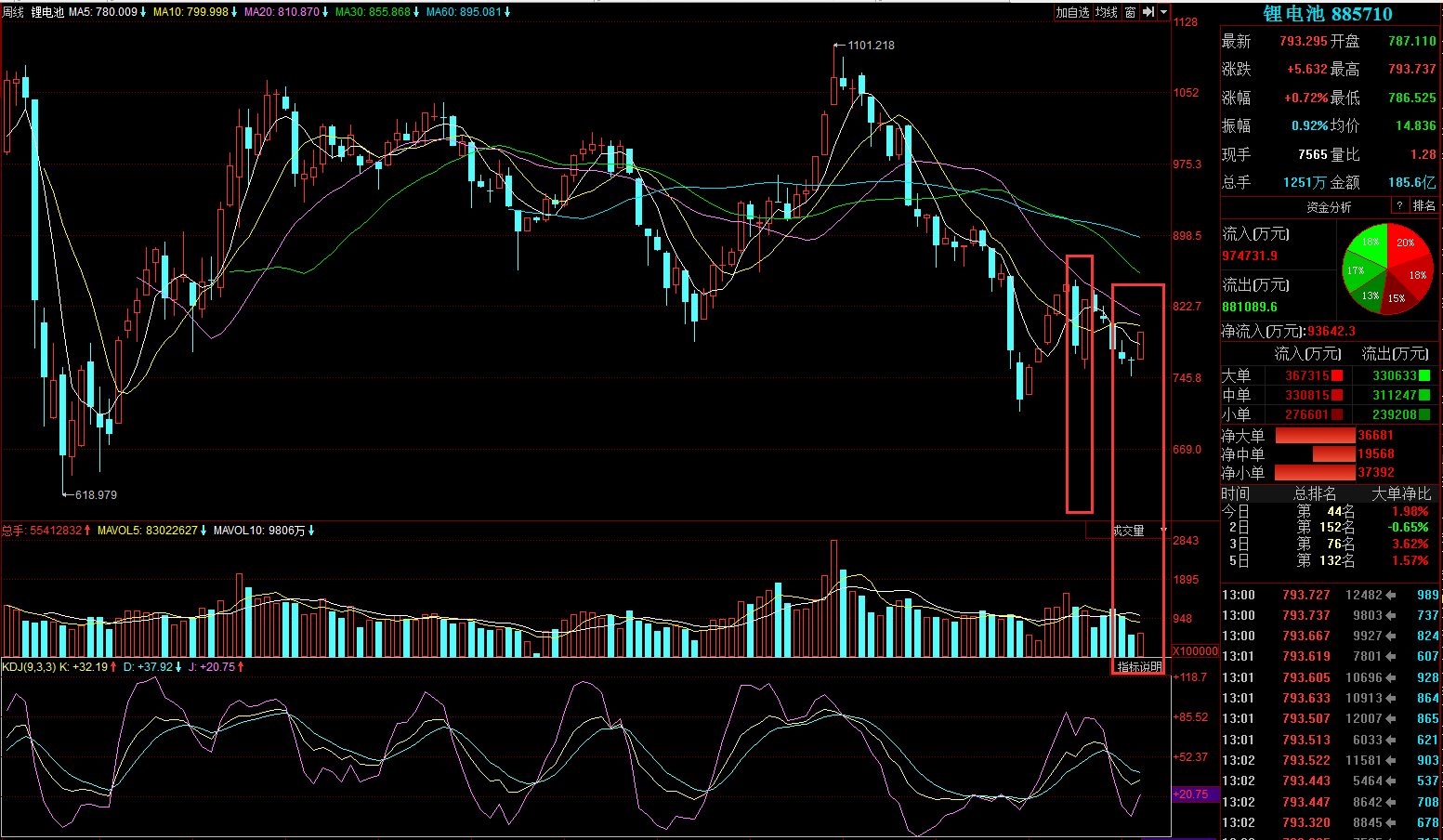Toggle the 均线 moving average lines button
The width and height of the screenshot is (1443, 840).
tap(1106, 12)
